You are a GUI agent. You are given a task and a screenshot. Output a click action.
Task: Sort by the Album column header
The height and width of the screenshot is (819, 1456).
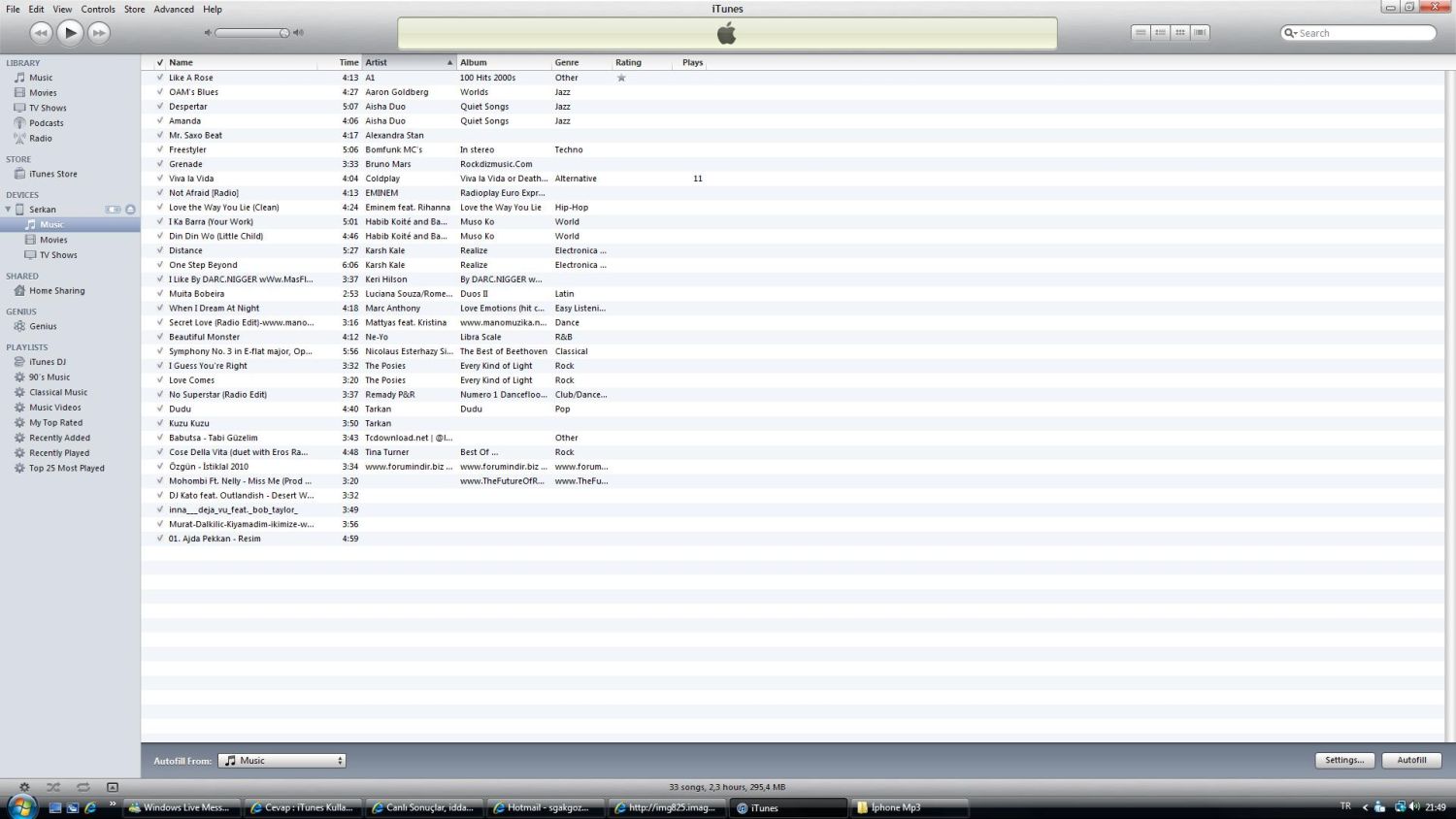(504, 62)
